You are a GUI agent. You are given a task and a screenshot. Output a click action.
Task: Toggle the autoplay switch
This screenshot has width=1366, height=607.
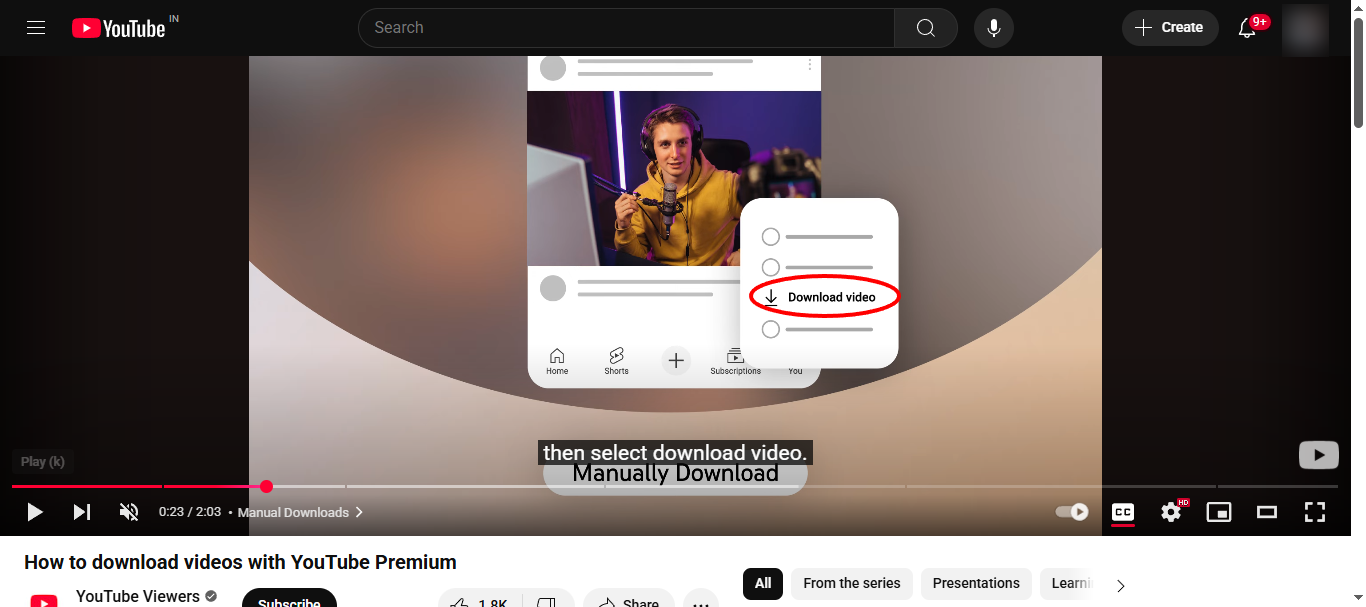pyautogui.click(x=1073, y=512)
